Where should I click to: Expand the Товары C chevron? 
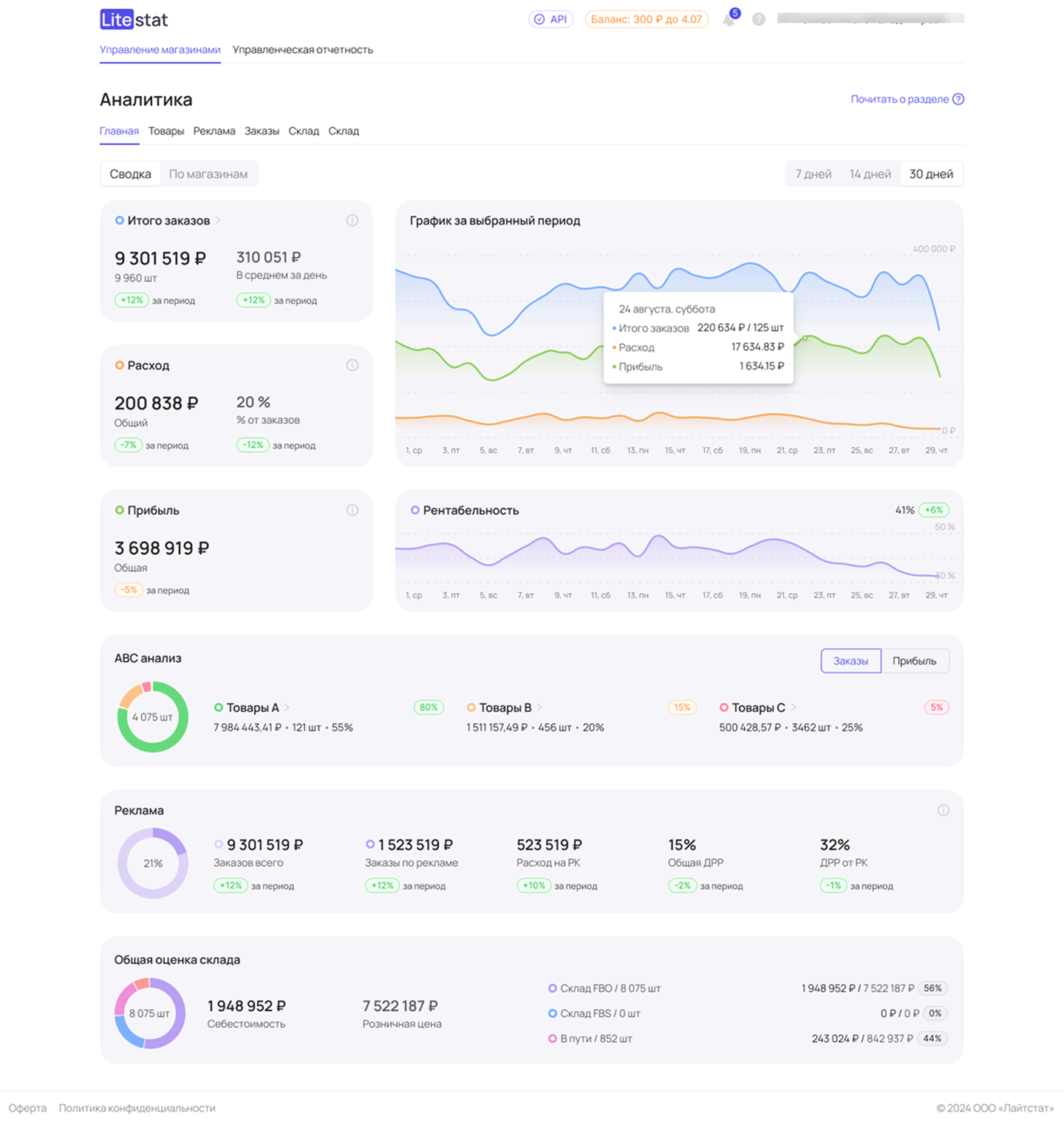tap(794, 707)
